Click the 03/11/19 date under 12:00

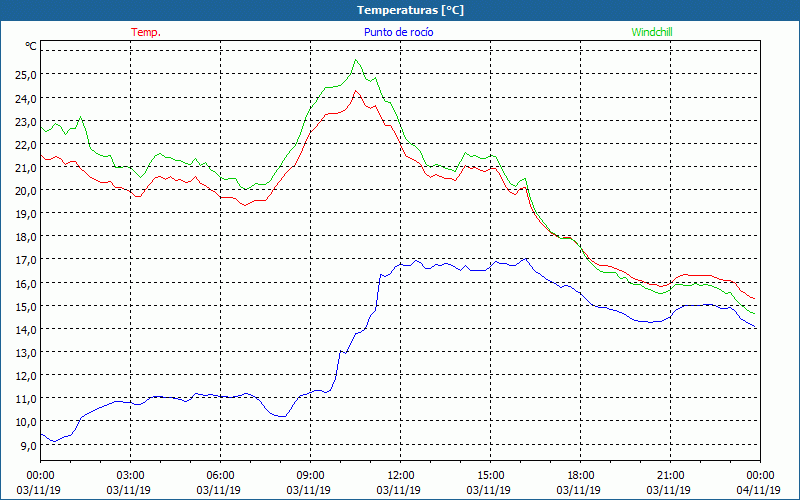pyautogui.click(x=399, y=490)
